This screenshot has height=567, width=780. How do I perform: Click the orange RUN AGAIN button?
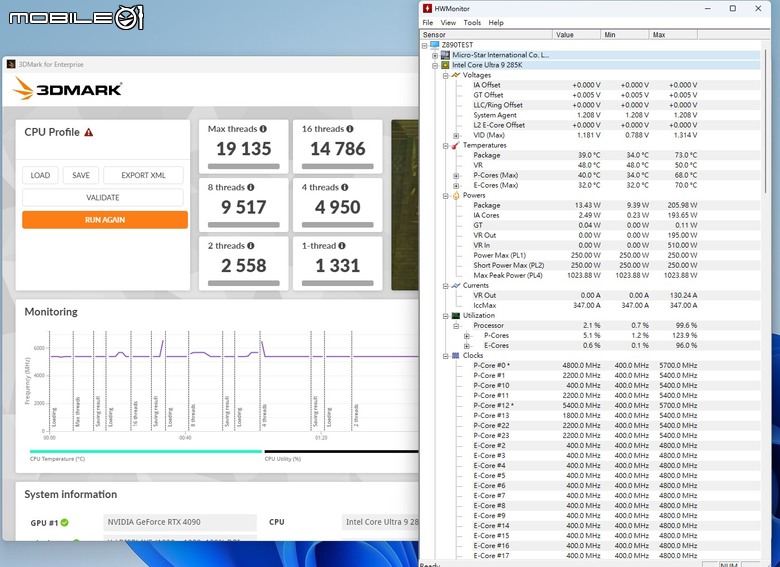pos(105,219)
